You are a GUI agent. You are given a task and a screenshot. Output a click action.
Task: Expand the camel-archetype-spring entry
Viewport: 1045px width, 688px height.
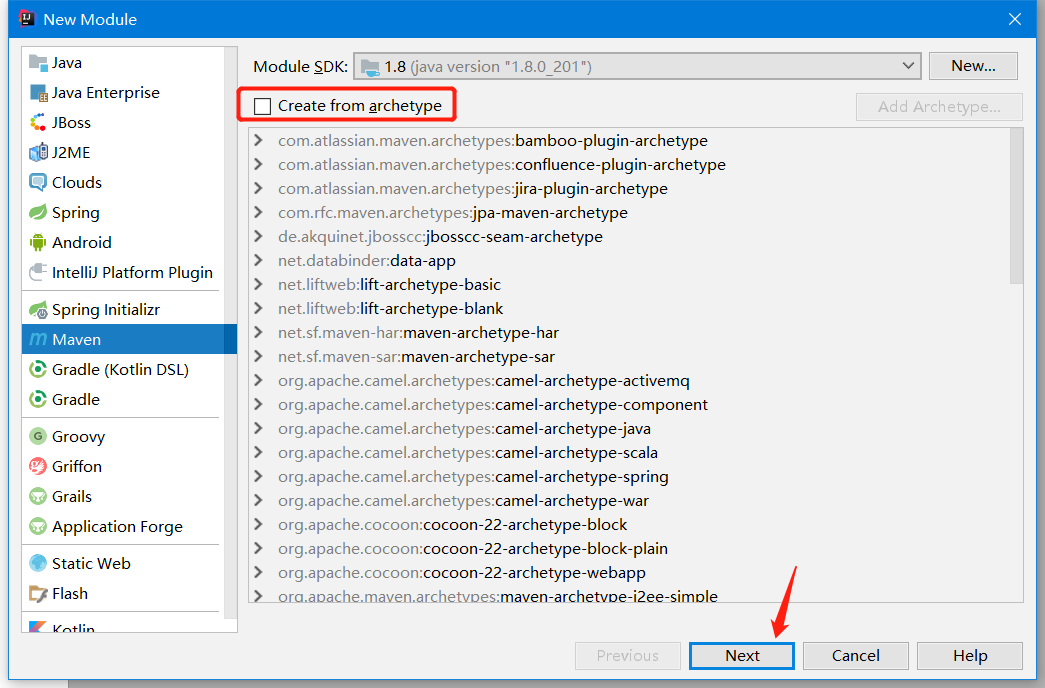click(x=259, y=477)
